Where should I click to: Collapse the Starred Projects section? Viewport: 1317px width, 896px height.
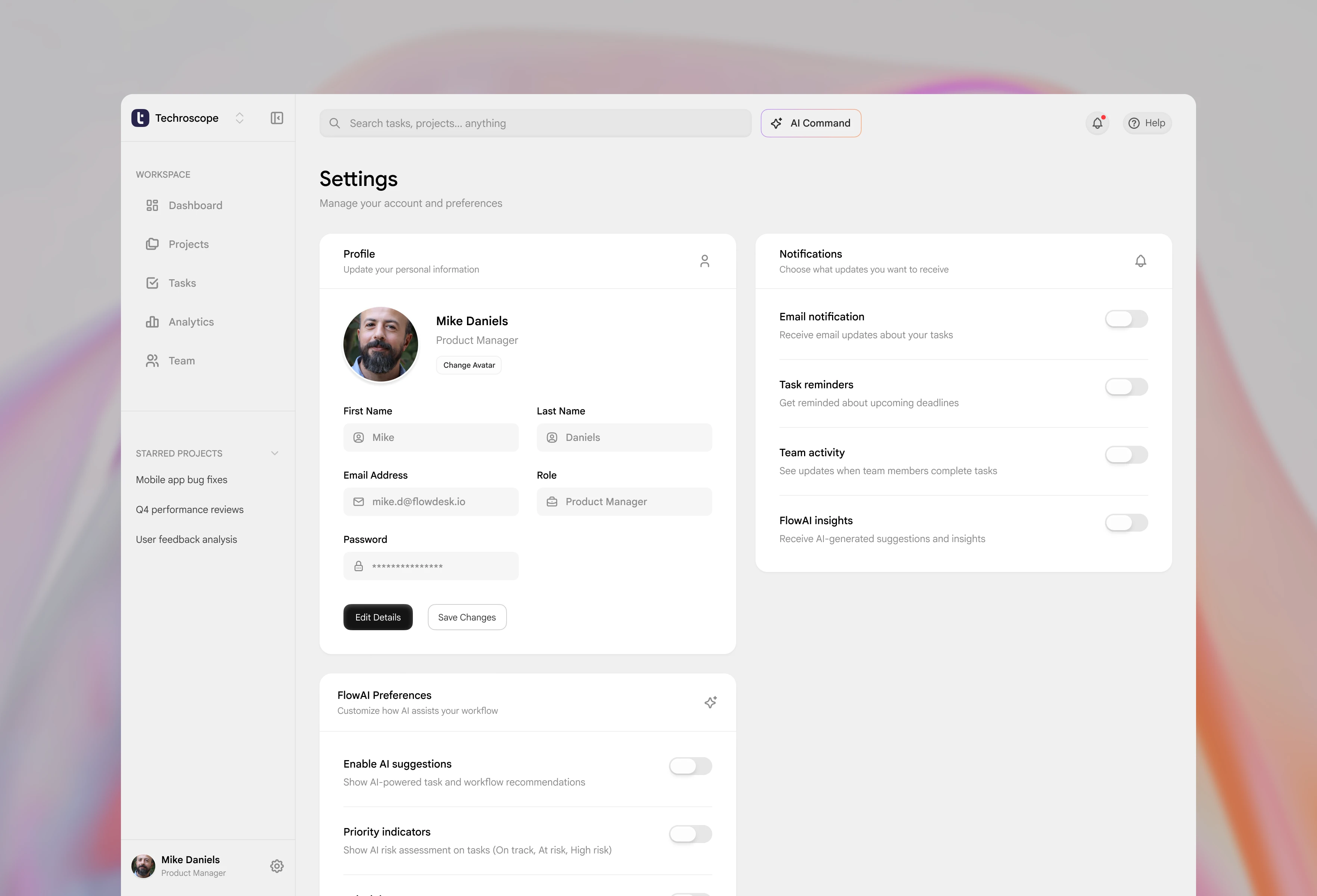pos(275,453)
